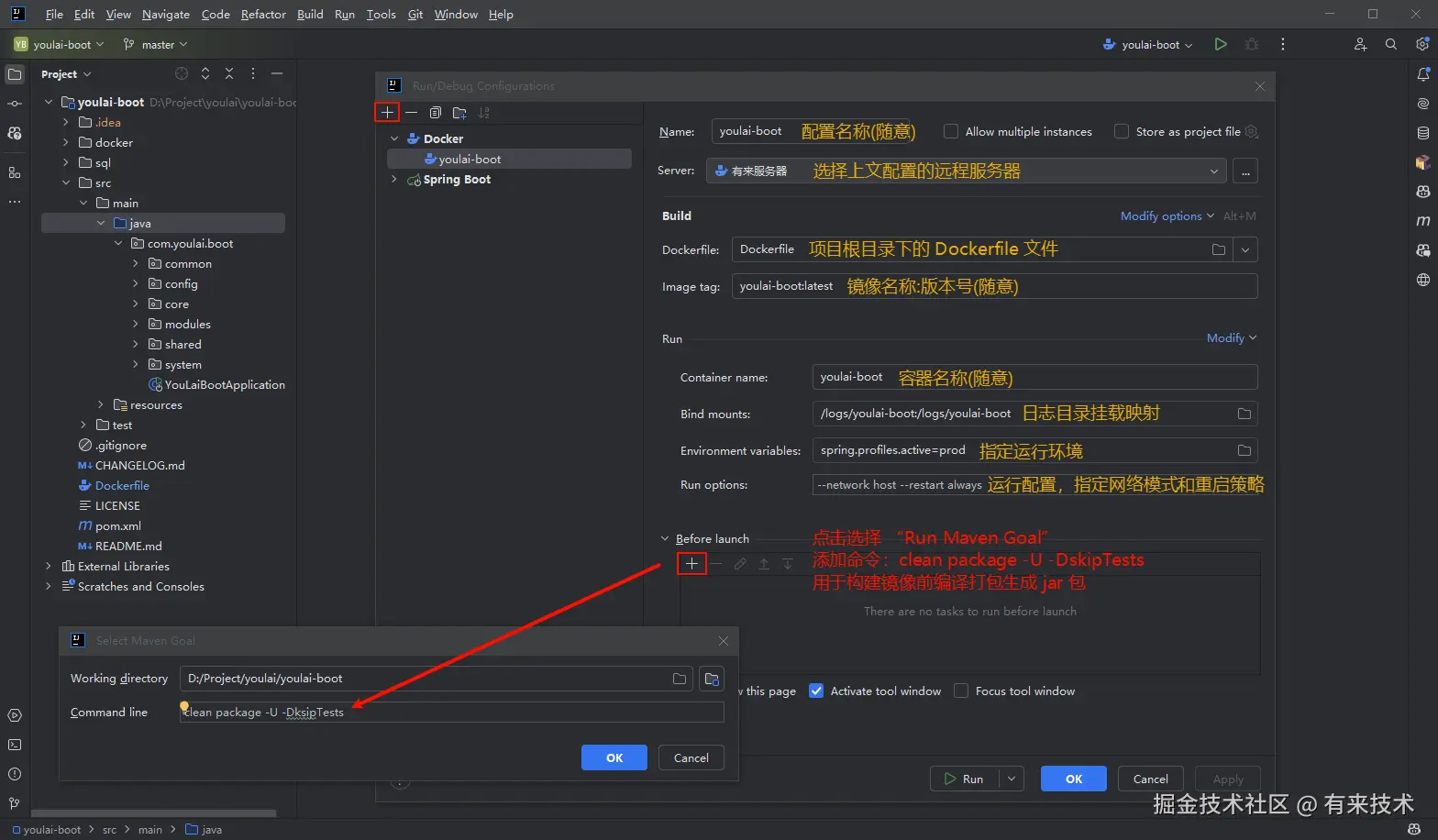Open the Git menu
Image resolution: width=1438 pixels, height=840 pixels.
tap(415, 15)
